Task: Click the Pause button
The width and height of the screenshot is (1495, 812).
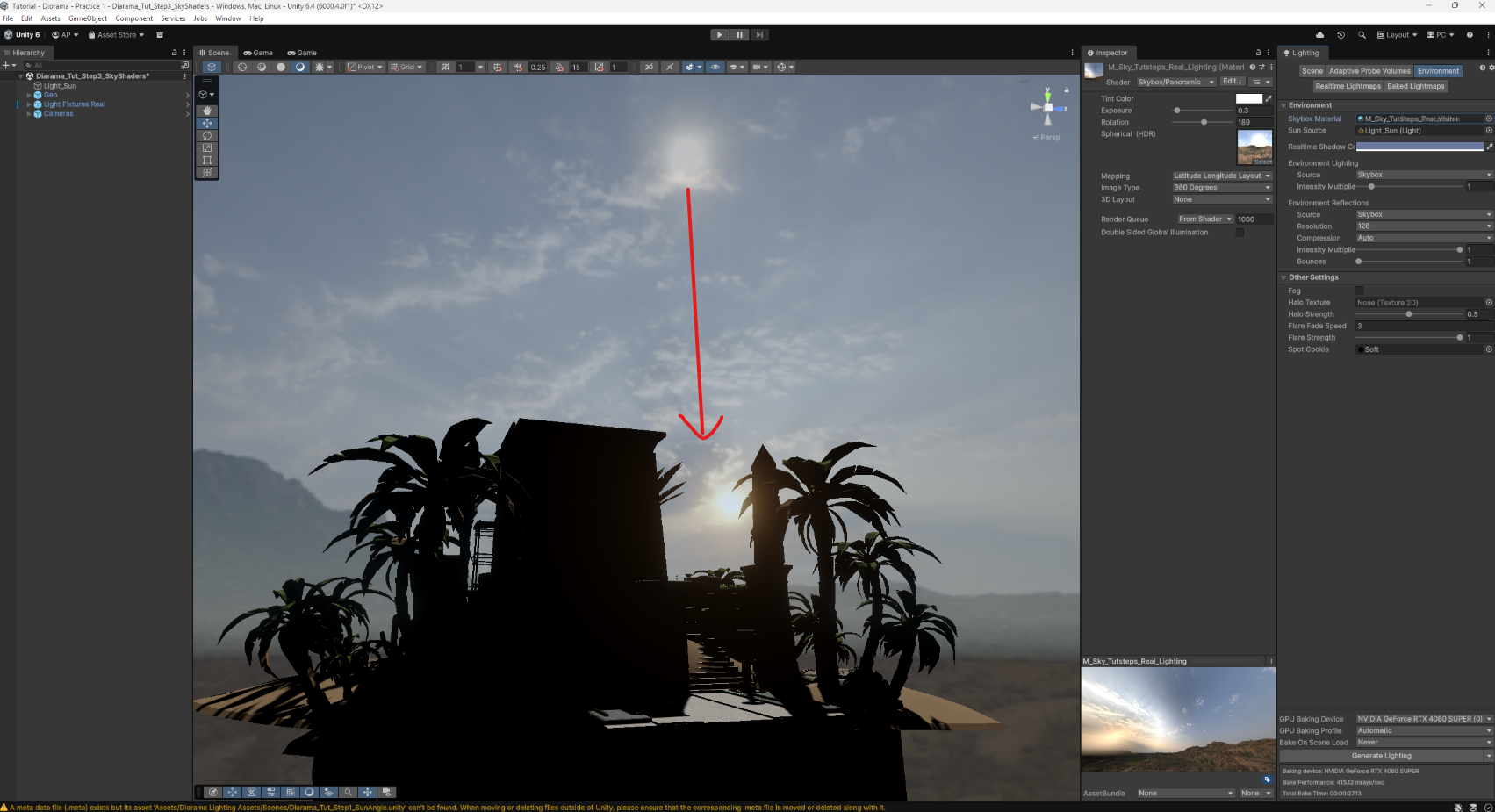Action: (x=740, y=35)
